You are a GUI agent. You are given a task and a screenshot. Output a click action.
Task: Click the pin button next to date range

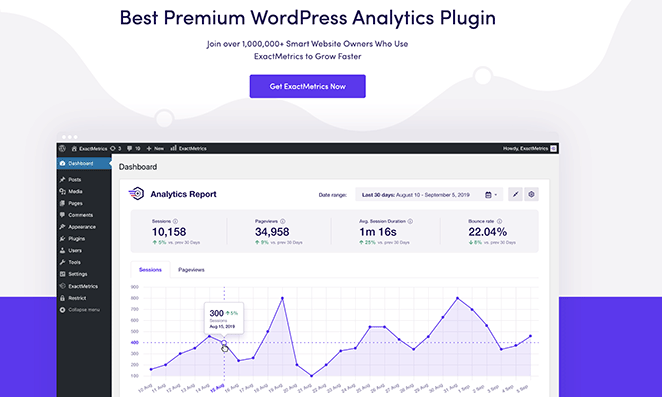pyautogui.click(x=515, y=195)
